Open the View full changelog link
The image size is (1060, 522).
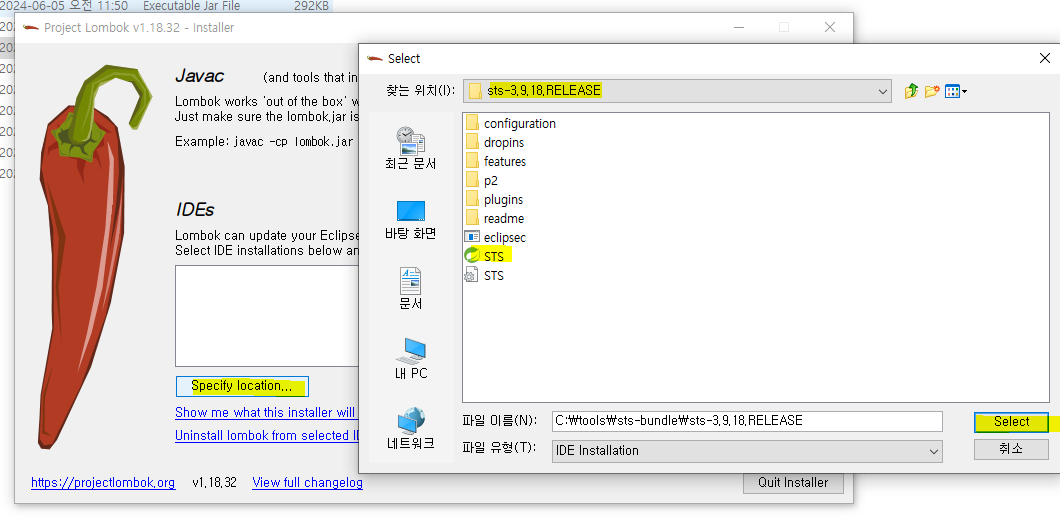[x=307, y=482]
